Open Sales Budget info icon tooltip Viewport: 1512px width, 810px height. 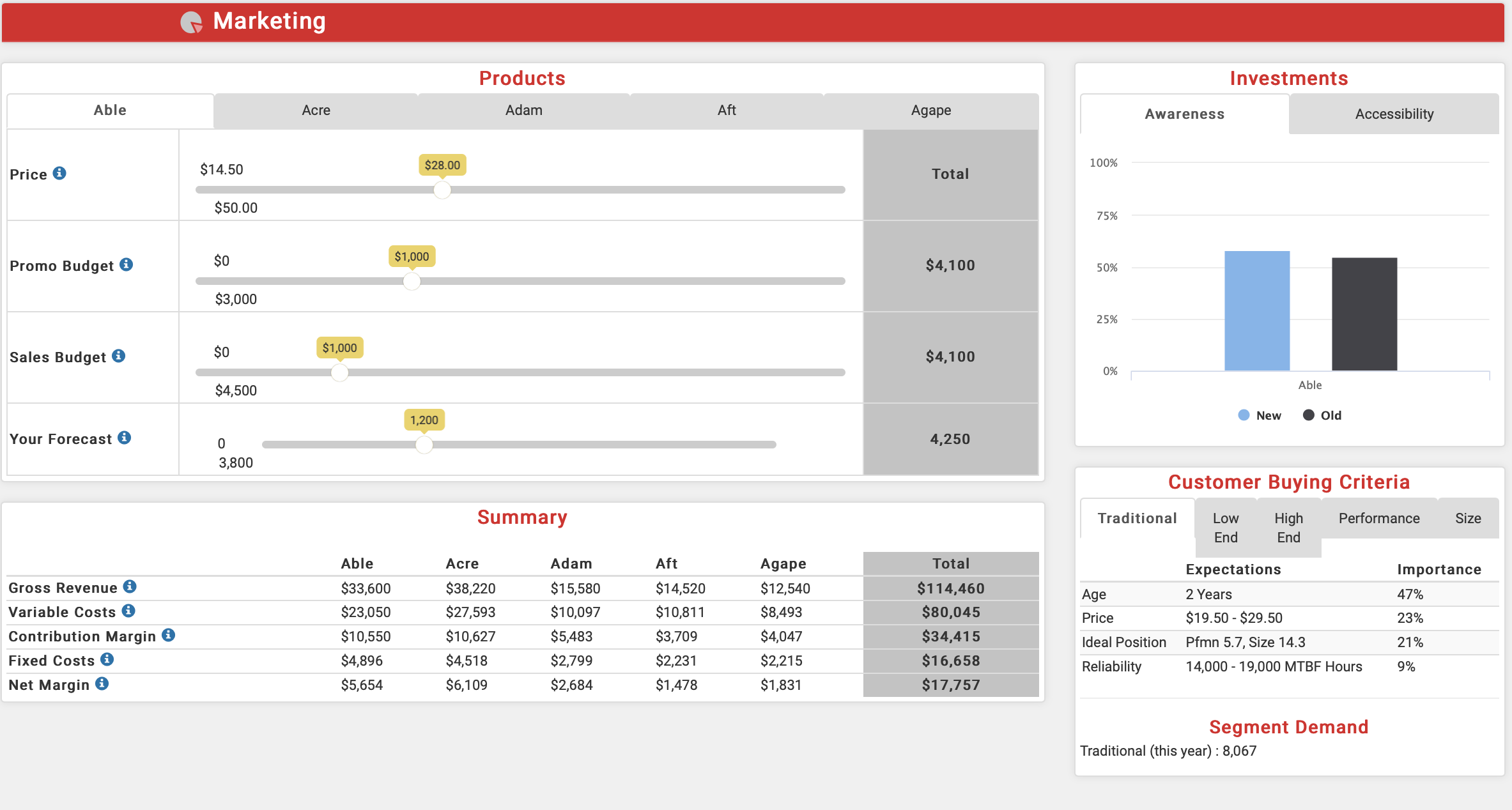pyautogui.click(x=119, y=356)
